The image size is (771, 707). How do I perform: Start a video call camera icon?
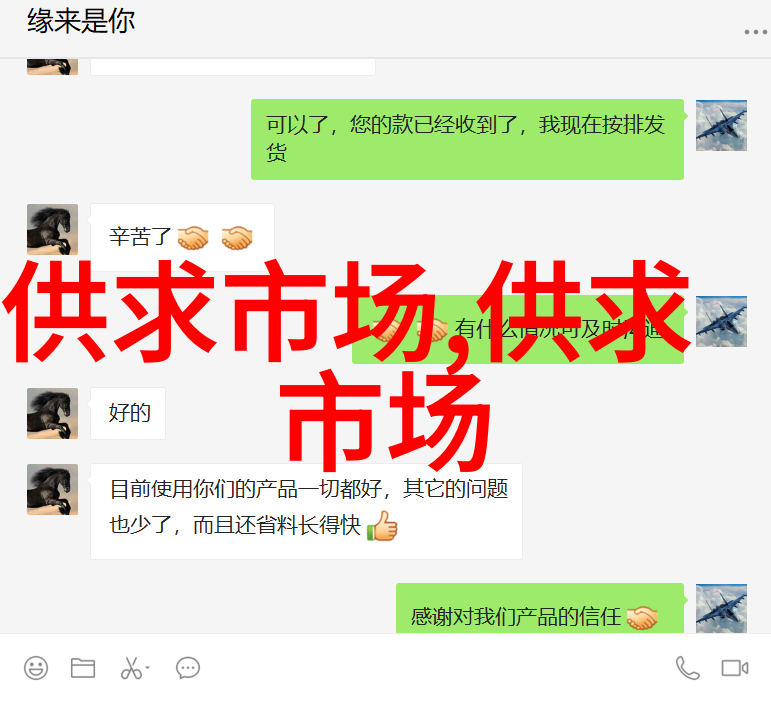735,668
